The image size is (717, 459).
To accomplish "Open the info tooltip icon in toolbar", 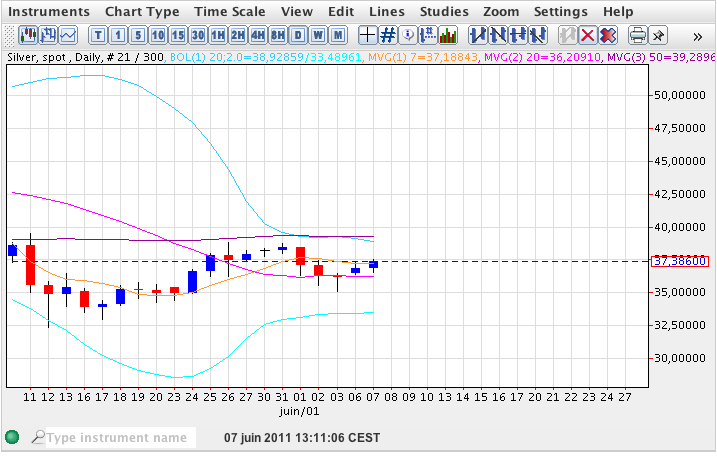I will [x=408, y=35].
